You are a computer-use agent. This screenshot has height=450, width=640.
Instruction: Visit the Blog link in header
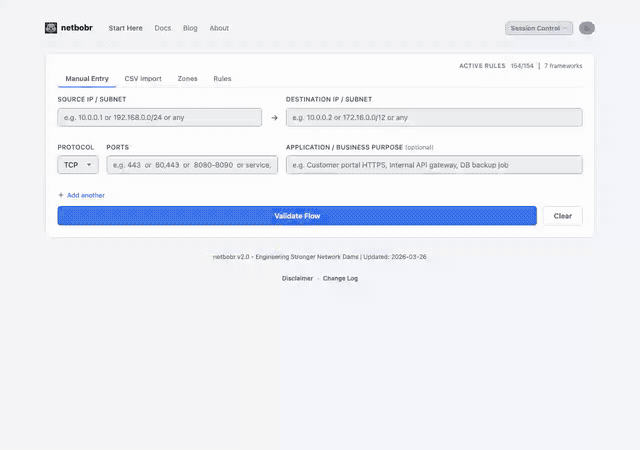tap(190, 28)
